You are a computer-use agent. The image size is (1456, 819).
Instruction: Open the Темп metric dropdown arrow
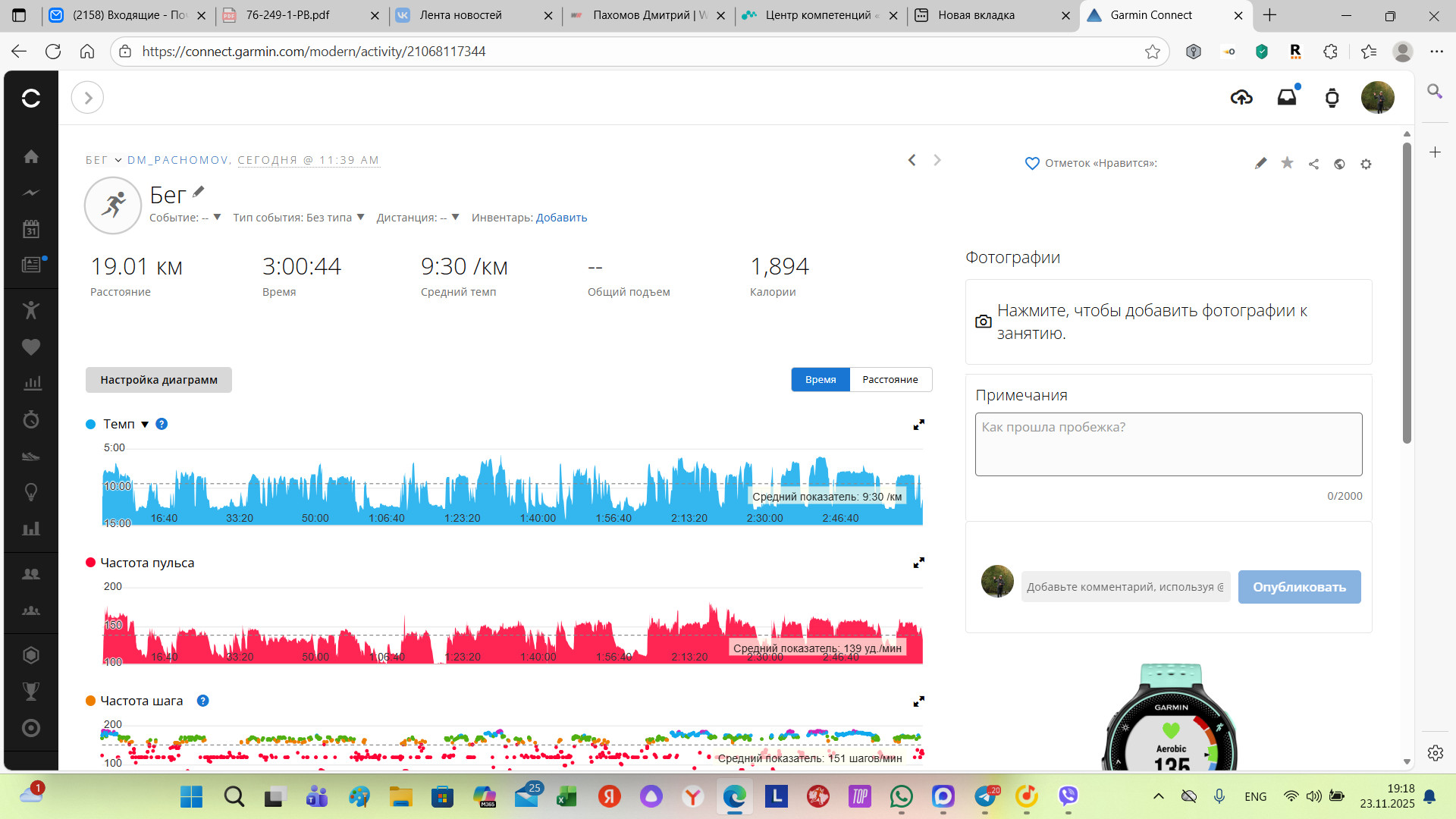pos(145,425)
